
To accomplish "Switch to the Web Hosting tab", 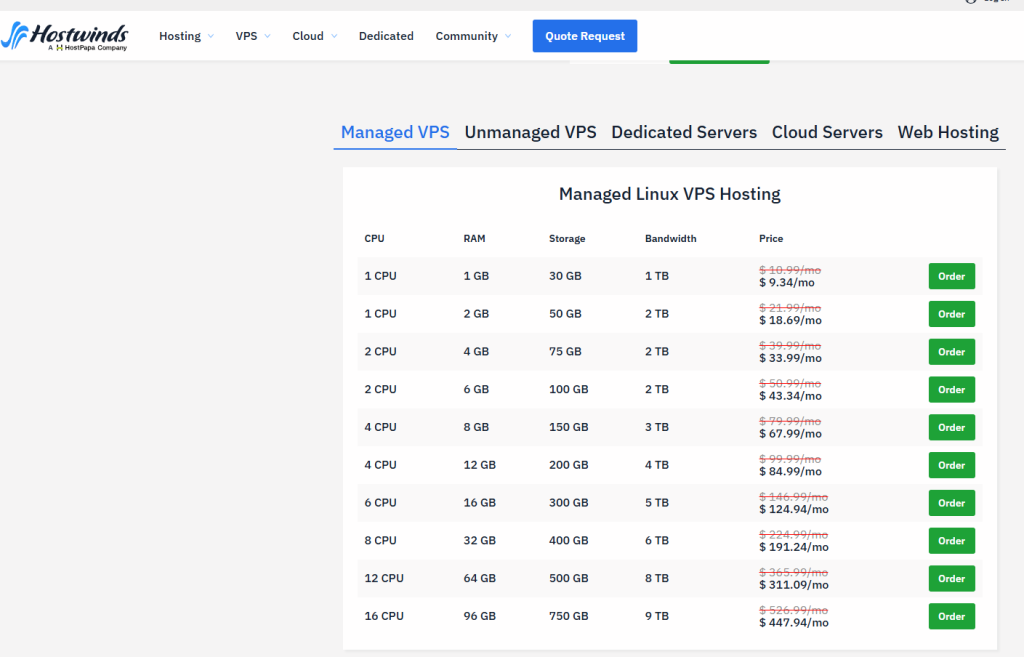I will pyautogui.click(x=948, y=132).
